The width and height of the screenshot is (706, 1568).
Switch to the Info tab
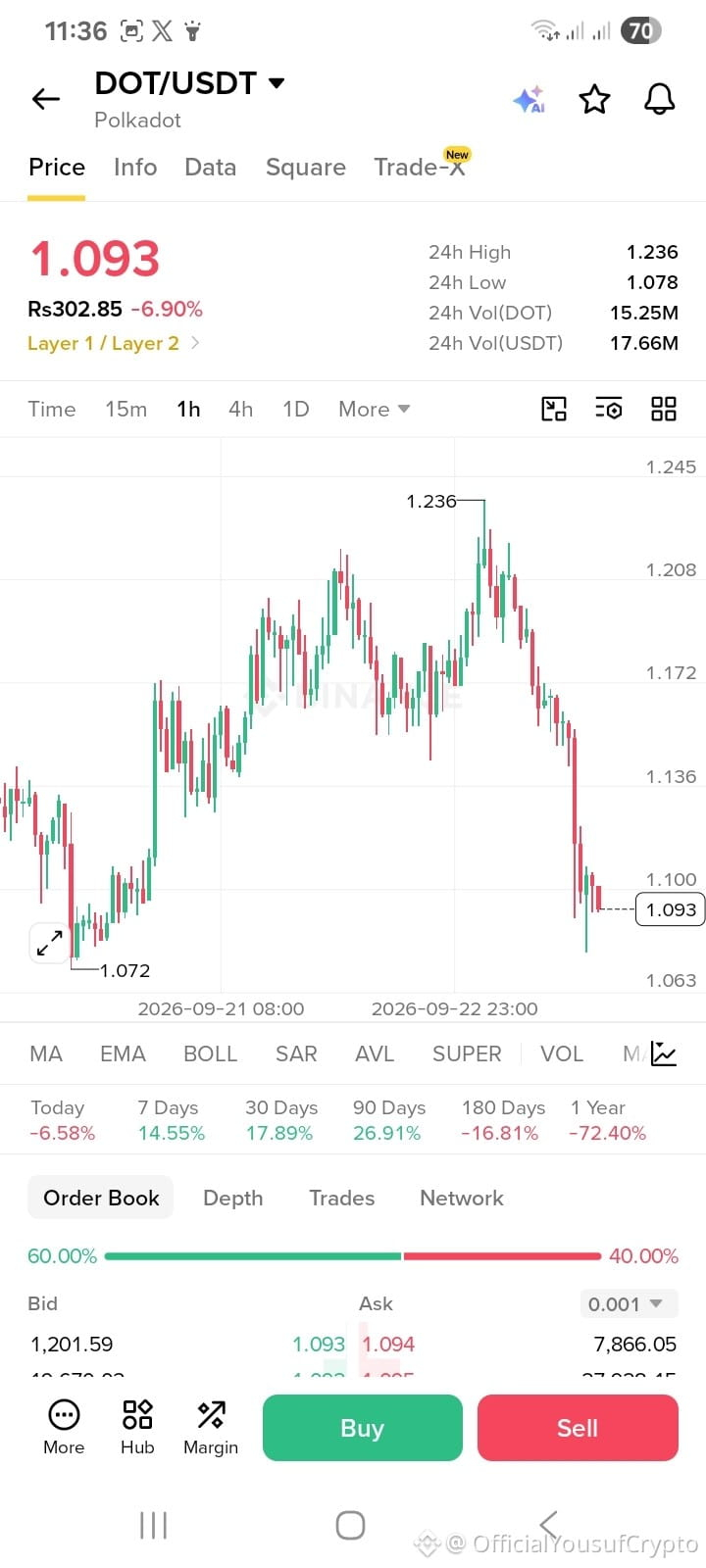click(x=135, y=168)
